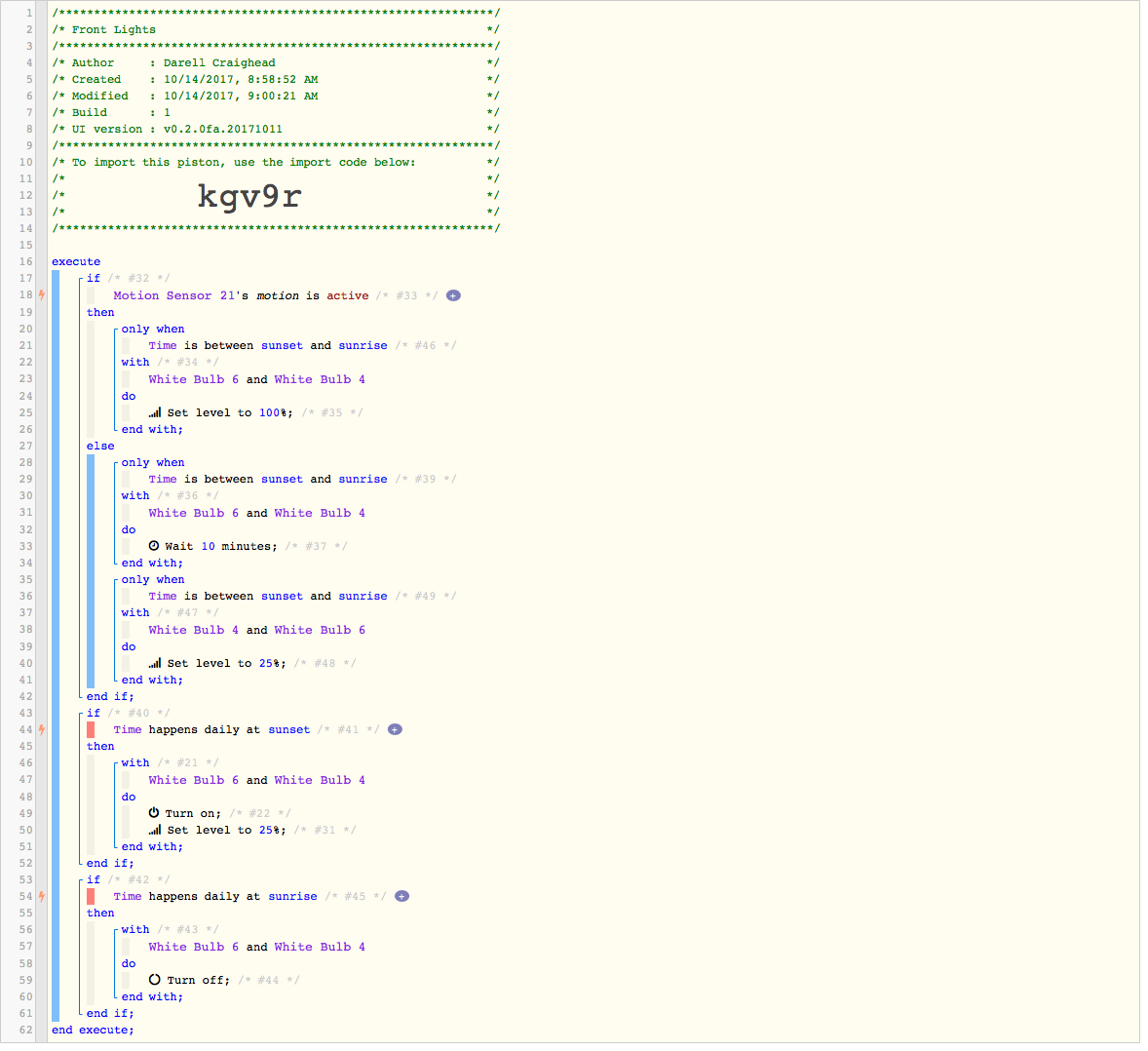1148x1051 pixels.
Task: Click the UI version comment line
Action: pyautogui.click(x=276, y=129)
